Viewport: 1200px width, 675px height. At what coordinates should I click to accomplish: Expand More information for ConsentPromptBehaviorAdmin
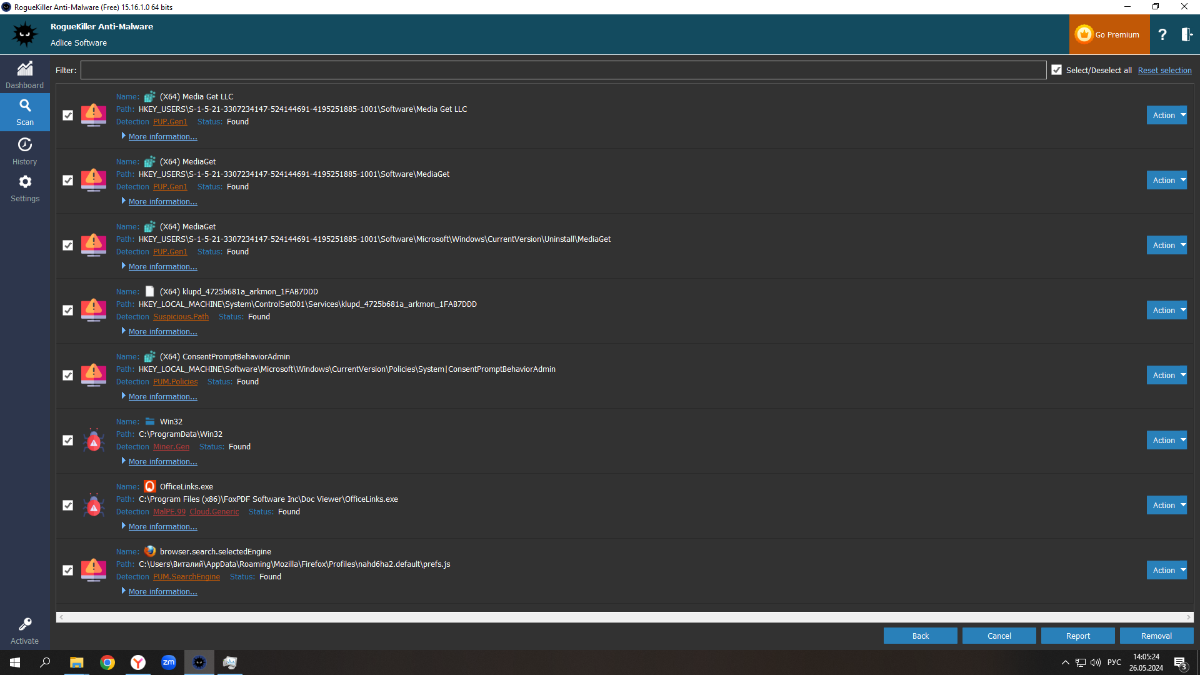162,396
